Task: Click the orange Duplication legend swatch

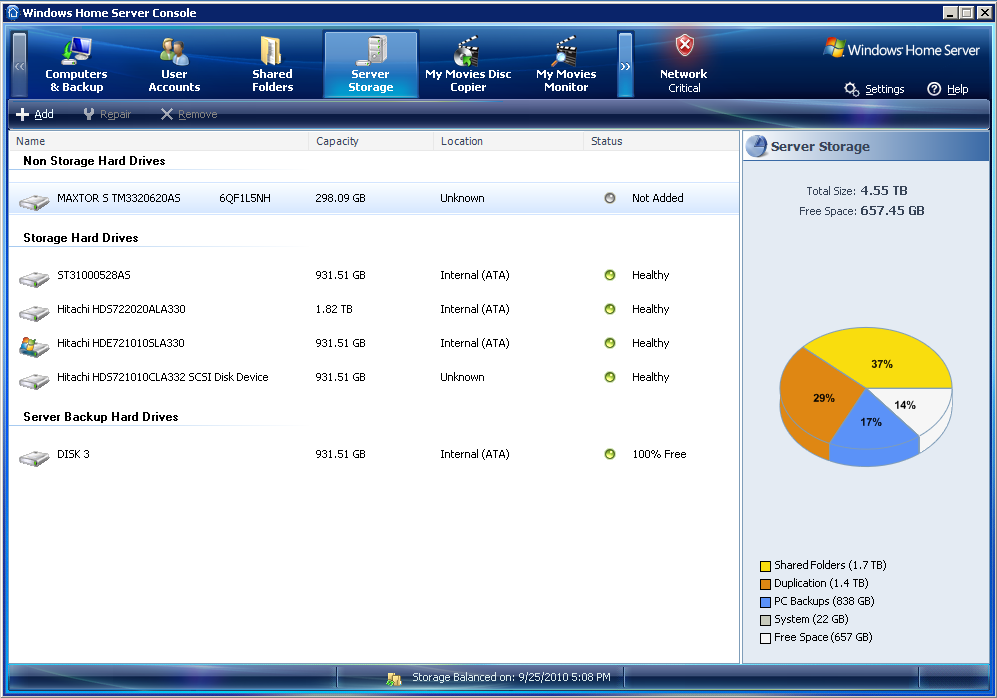Action: coord(766,584)
